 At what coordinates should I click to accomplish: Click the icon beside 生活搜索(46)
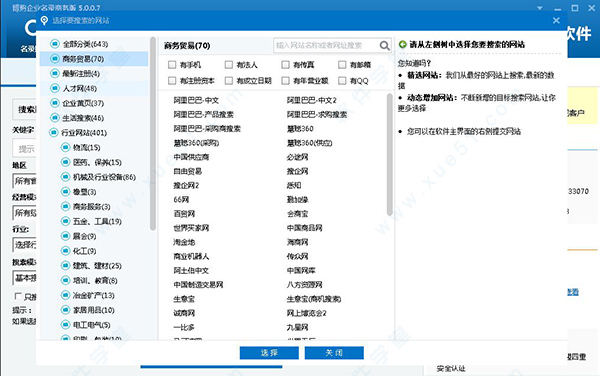(55, 118)
